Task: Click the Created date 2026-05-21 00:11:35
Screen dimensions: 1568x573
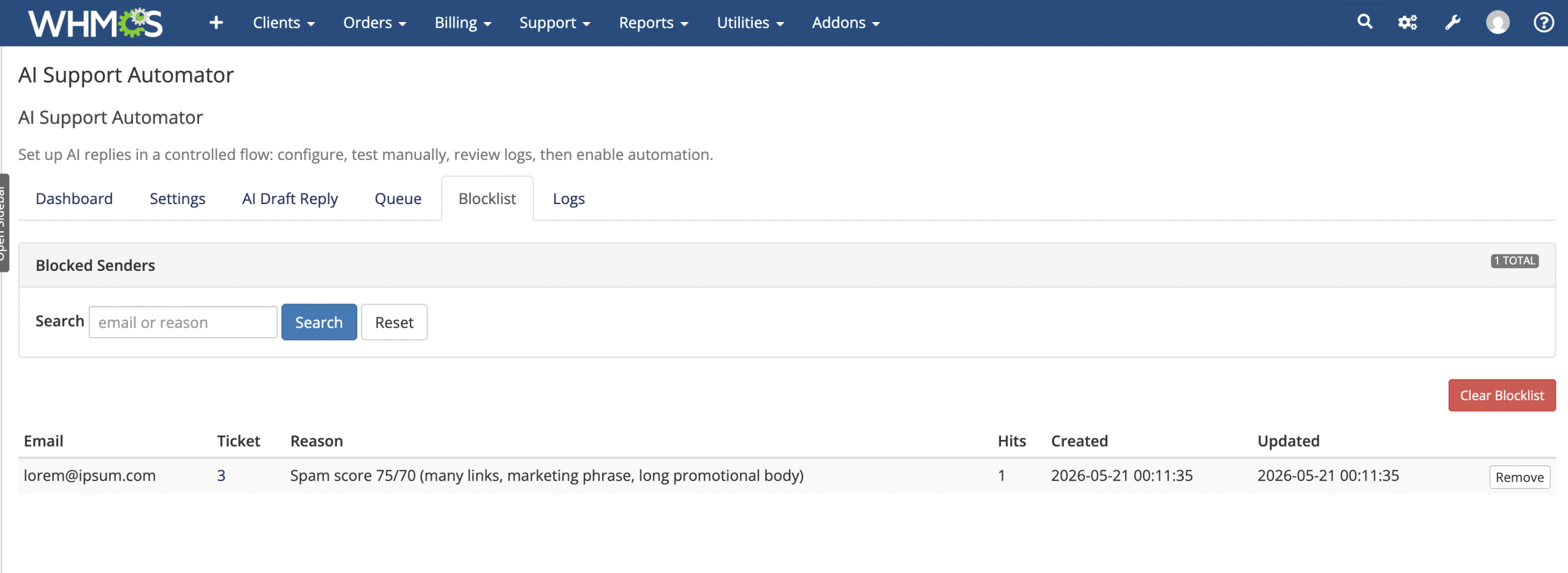Action: point(1122,476)
